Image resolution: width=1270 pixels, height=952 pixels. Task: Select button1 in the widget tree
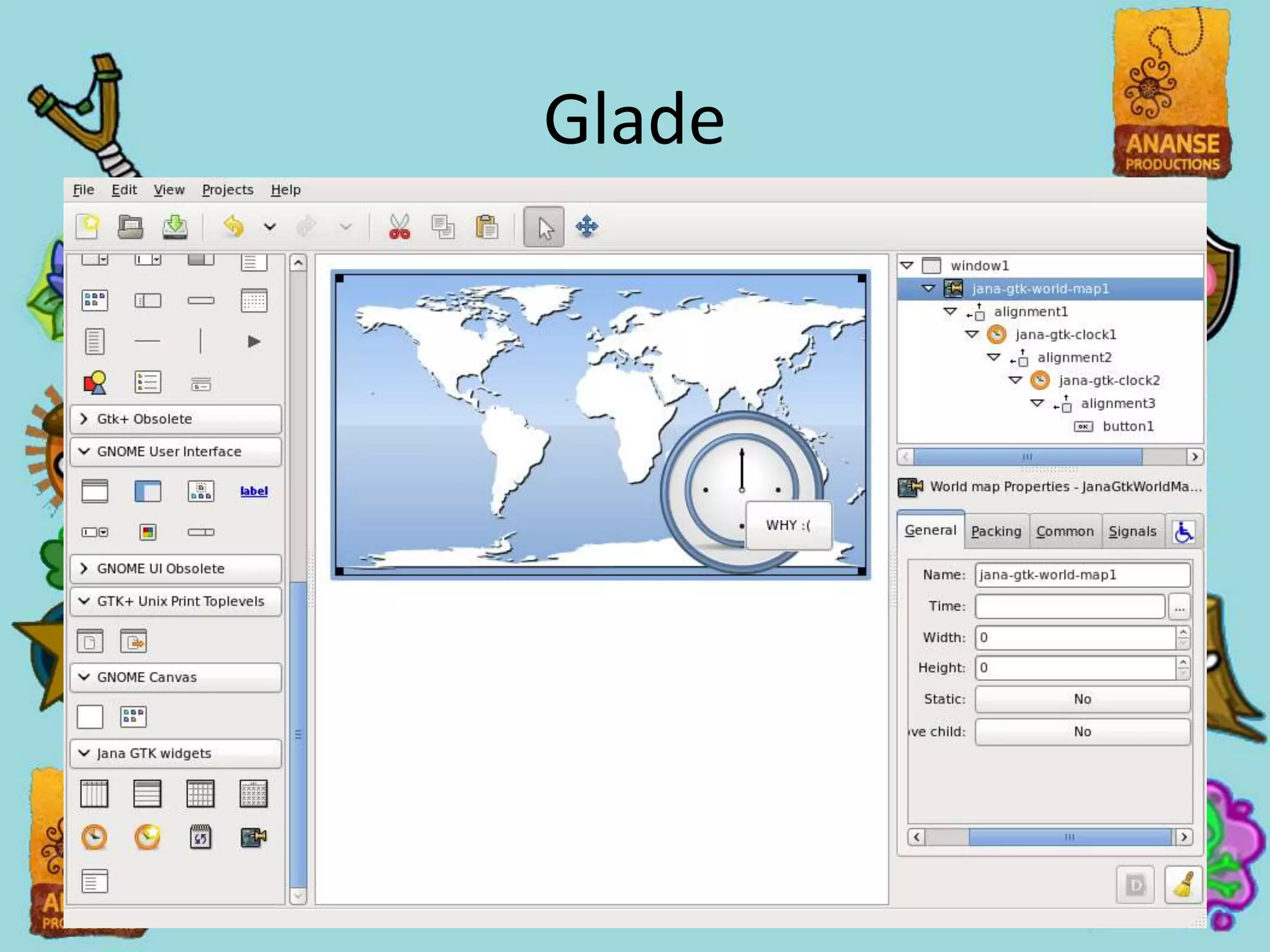point(1128,426)
